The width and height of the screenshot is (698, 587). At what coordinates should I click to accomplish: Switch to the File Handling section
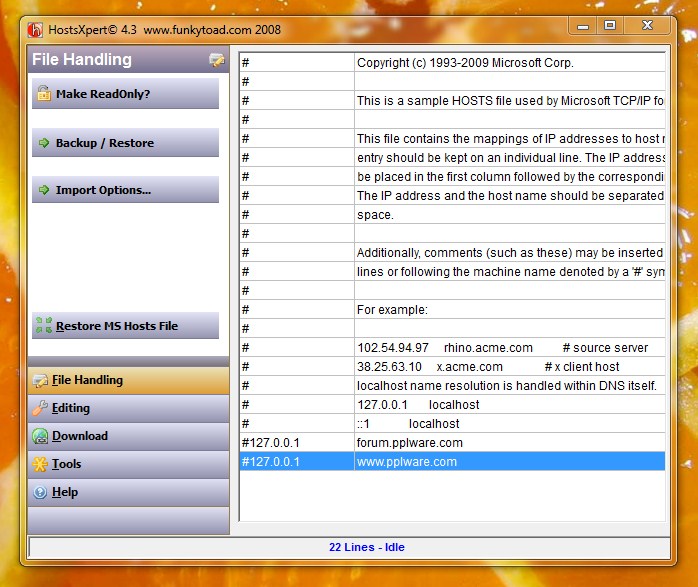(128, 380)
